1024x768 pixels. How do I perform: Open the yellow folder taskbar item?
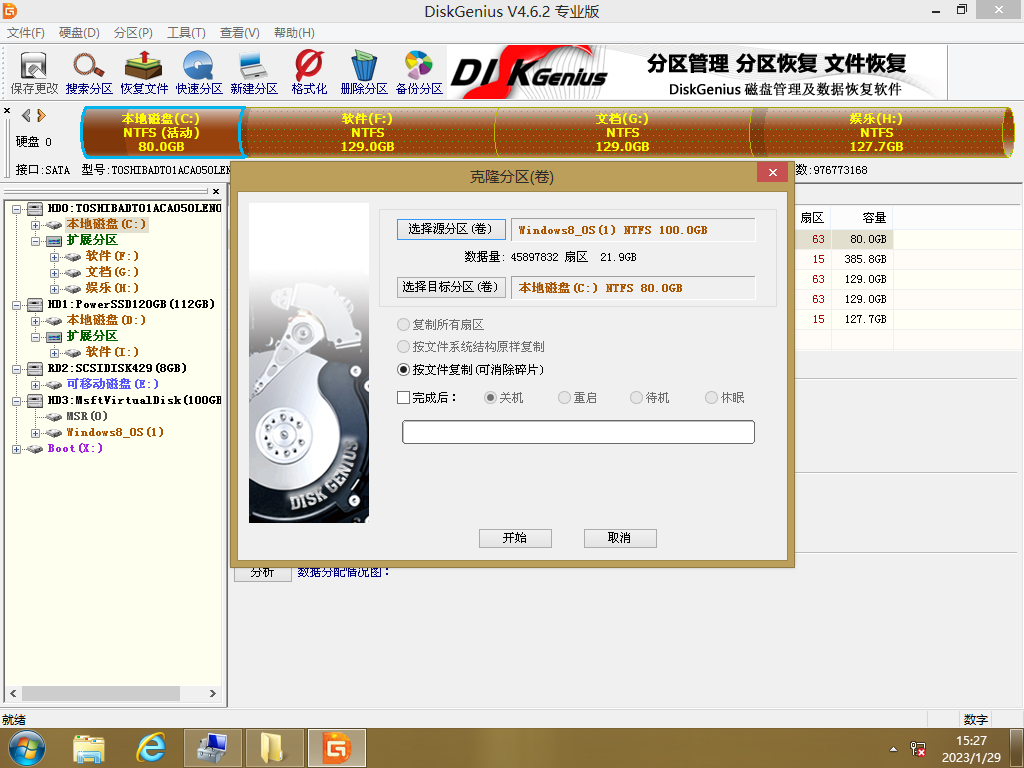(x=273, y=748)
